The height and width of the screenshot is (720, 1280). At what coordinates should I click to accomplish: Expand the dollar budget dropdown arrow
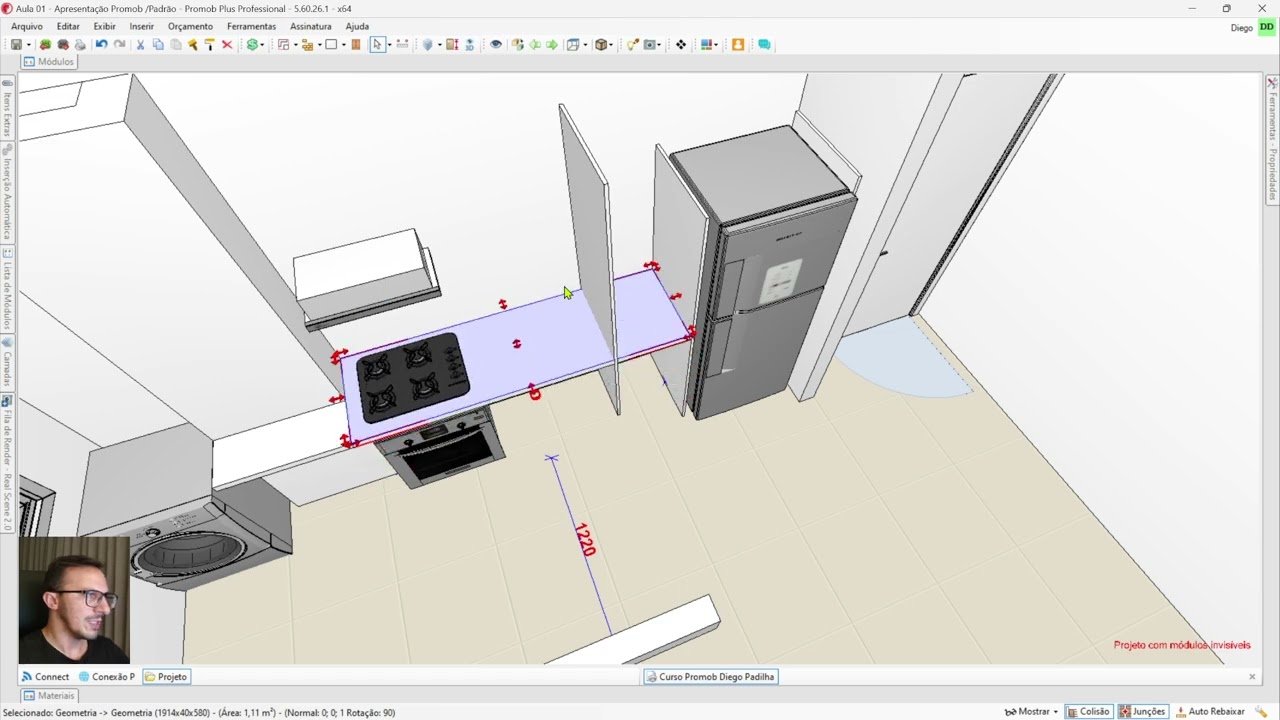263,44
